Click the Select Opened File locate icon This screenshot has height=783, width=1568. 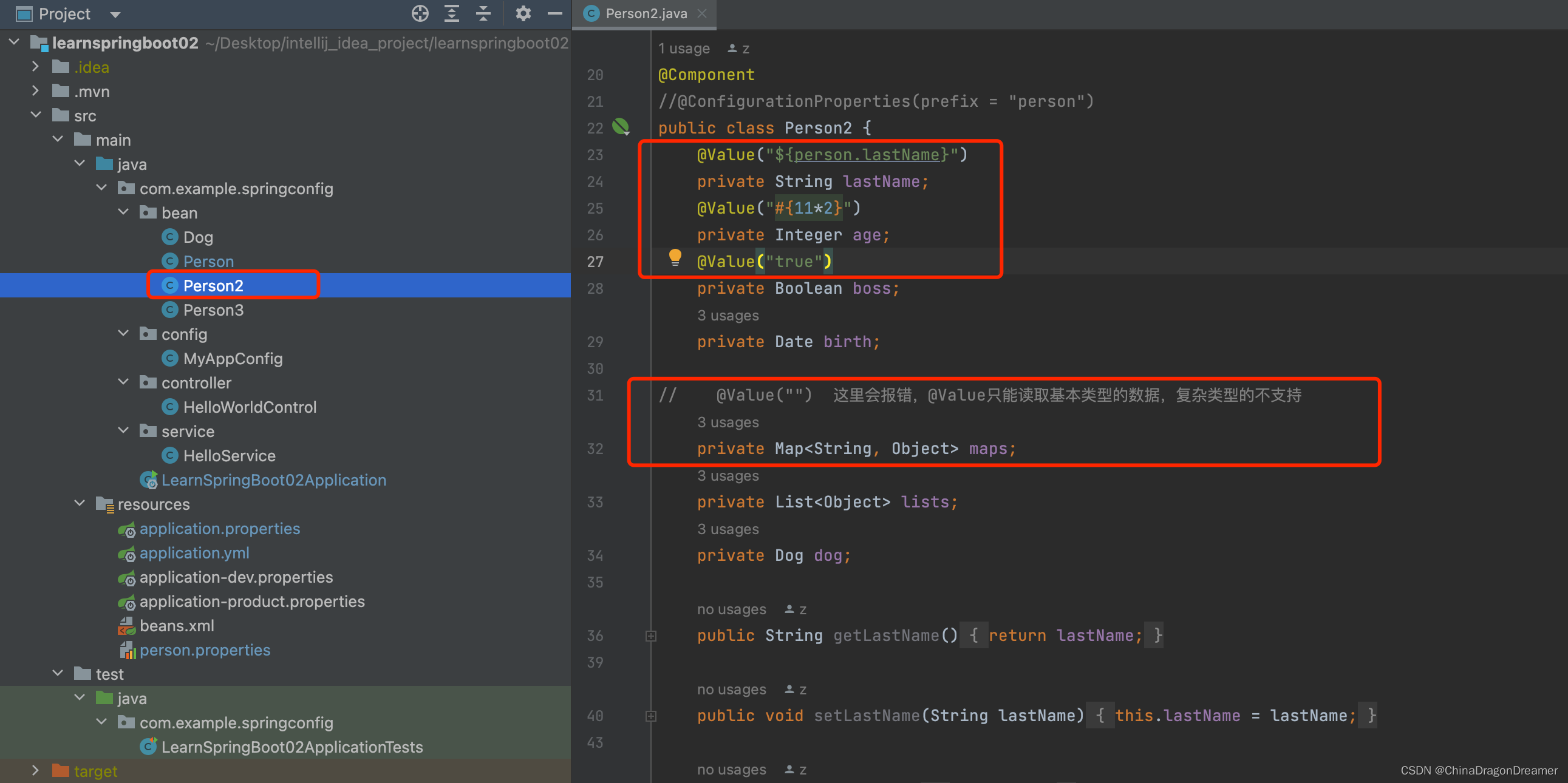coord(420,13)
